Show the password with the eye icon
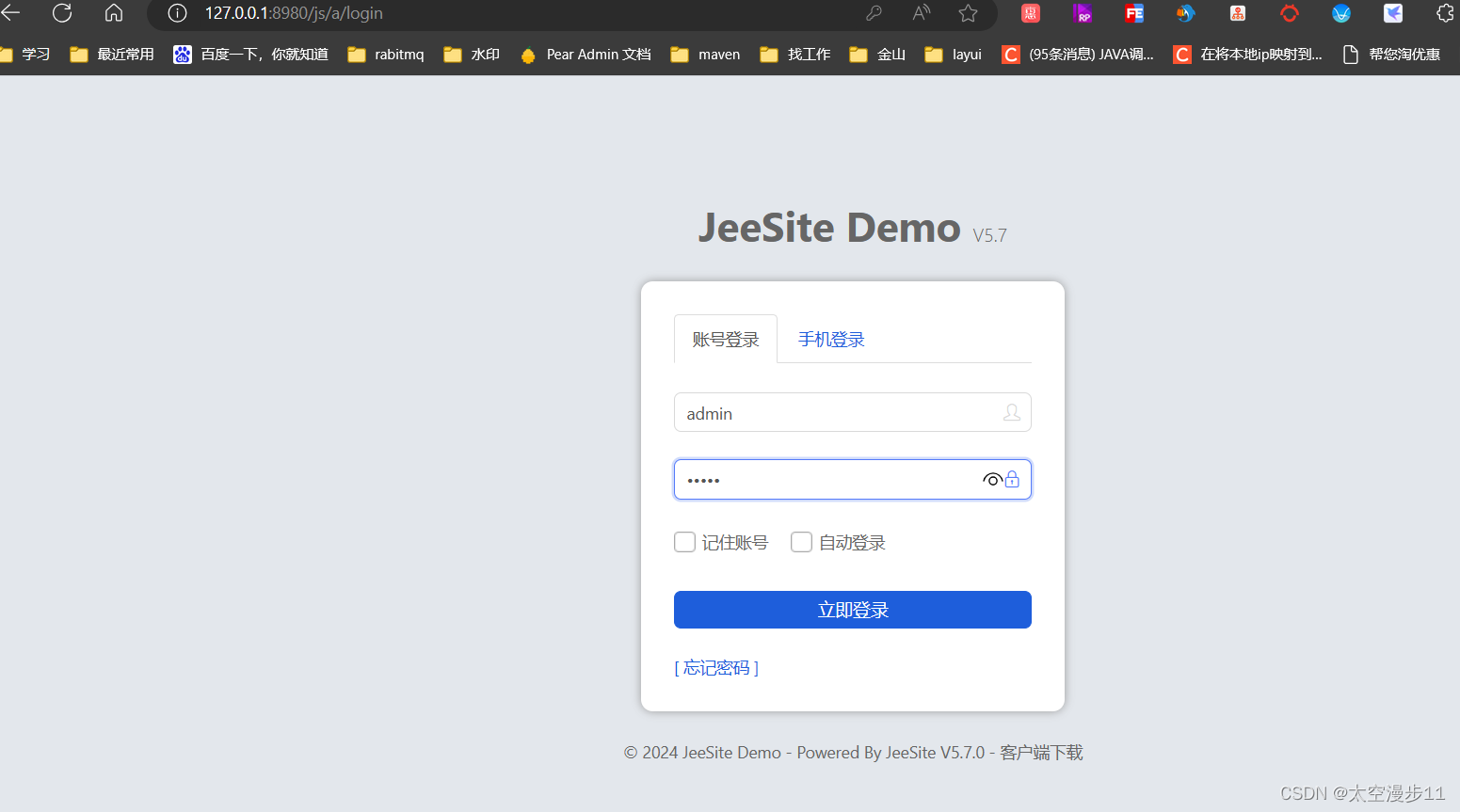 tap(992, 480)
